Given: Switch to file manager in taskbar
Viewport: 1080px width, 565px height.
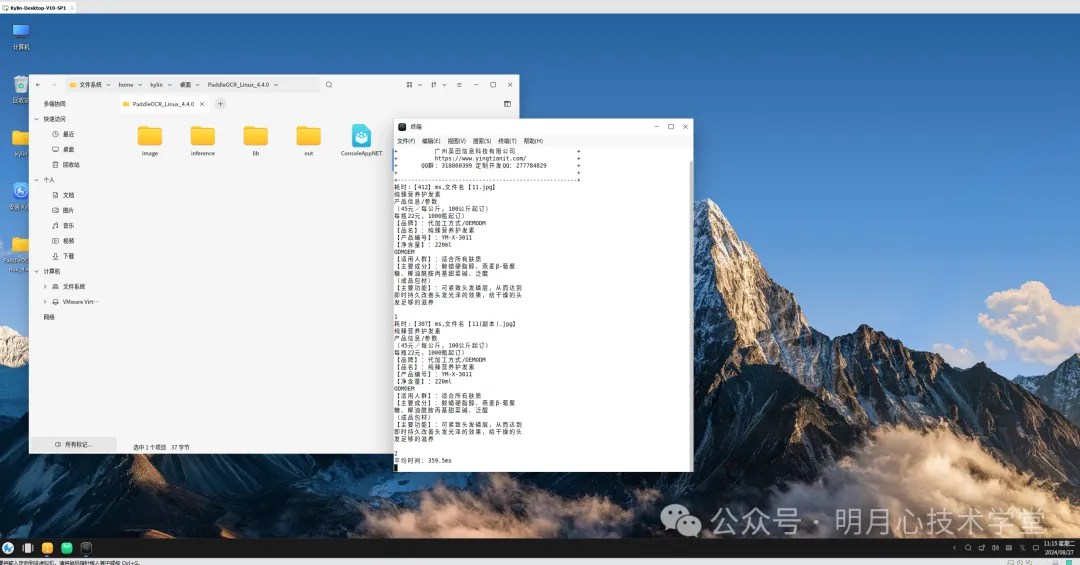Looking at the screenshot, I should [x=48, y=548].
